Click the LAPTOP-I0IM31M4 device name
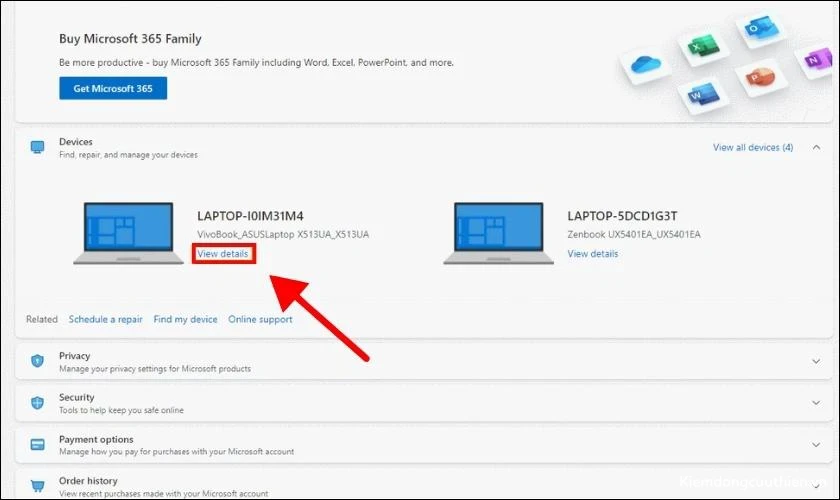 [250, 216]
